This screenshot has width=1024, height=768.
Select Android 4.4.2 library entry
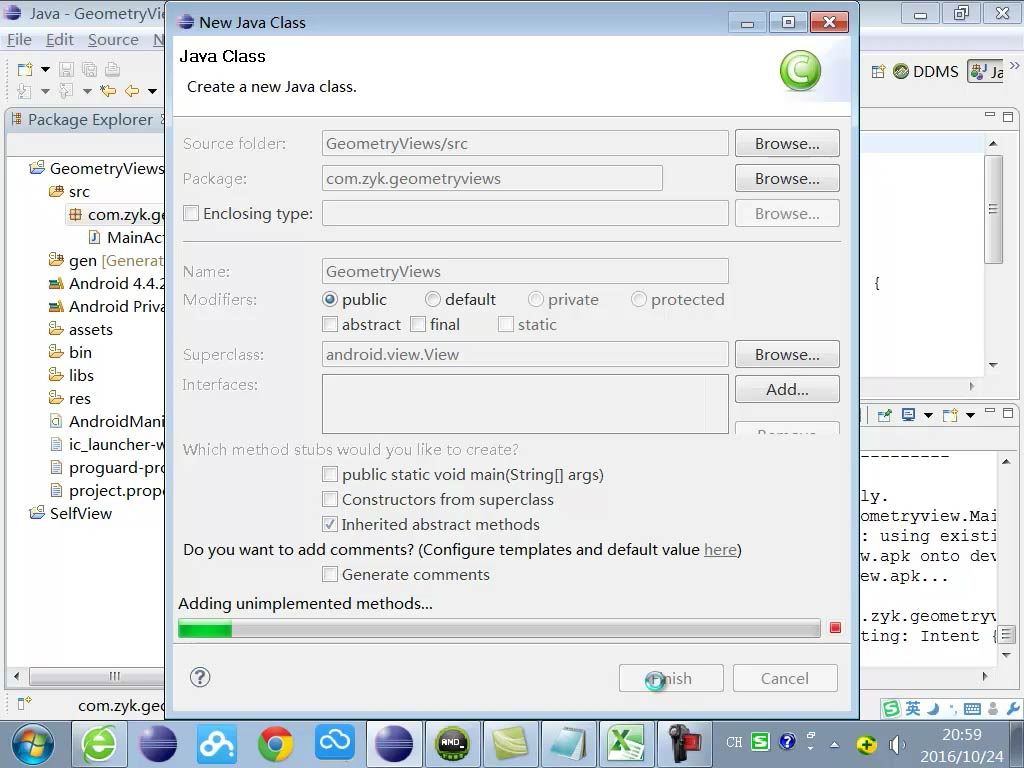(106, 283)
